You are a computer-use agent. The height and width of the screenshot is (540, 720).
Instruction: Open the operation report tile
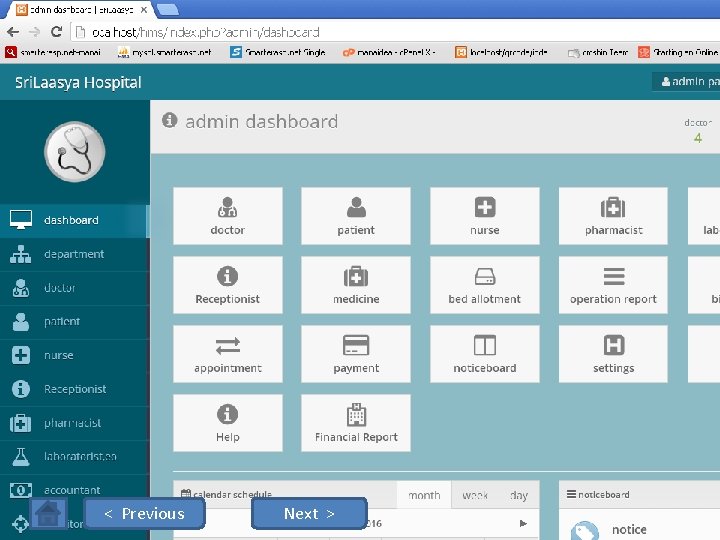[x=613, y=285]
